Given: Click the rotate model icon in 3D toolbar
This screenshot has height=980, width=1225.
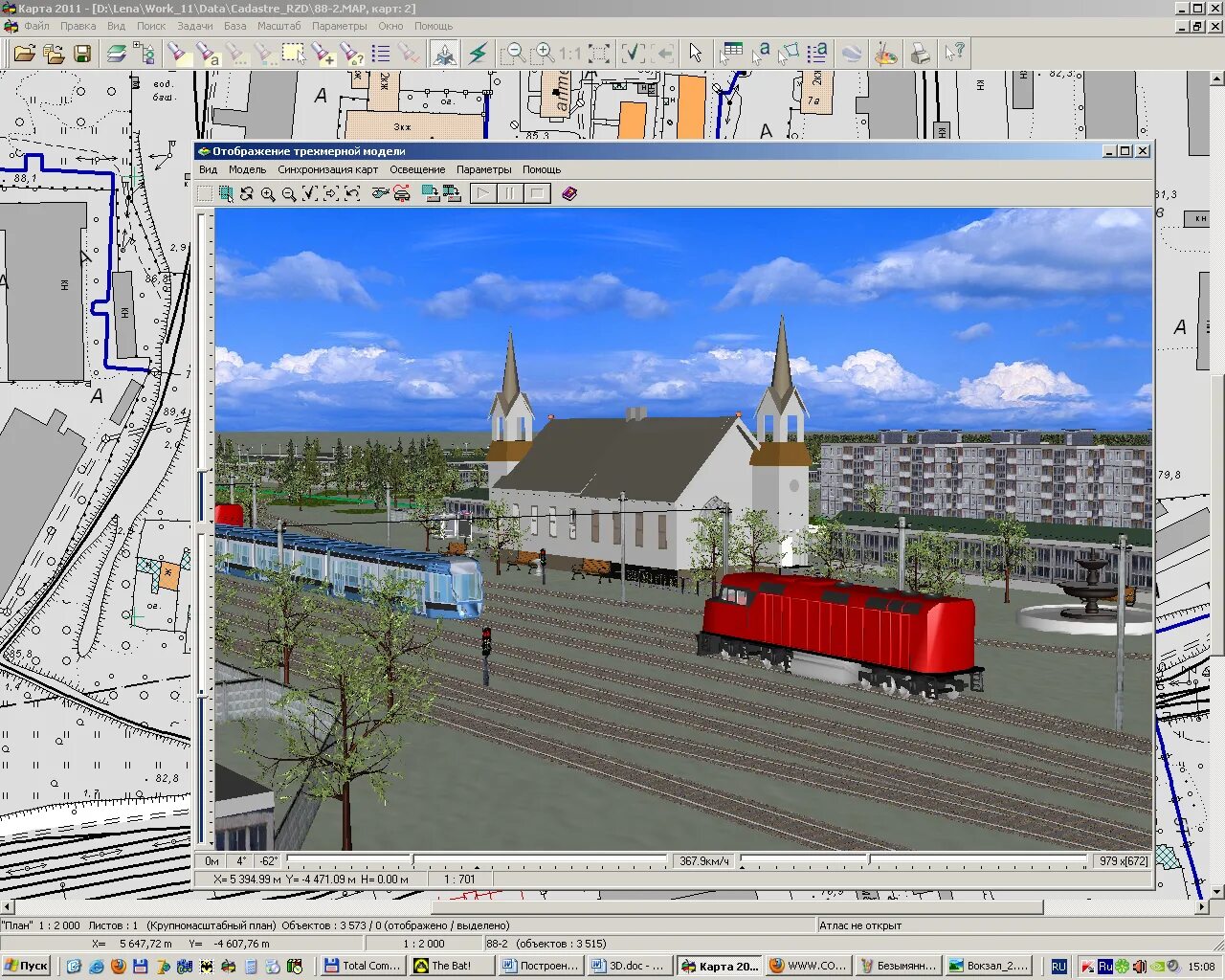Looking at the screenshot, I should (x=247, y=194).
